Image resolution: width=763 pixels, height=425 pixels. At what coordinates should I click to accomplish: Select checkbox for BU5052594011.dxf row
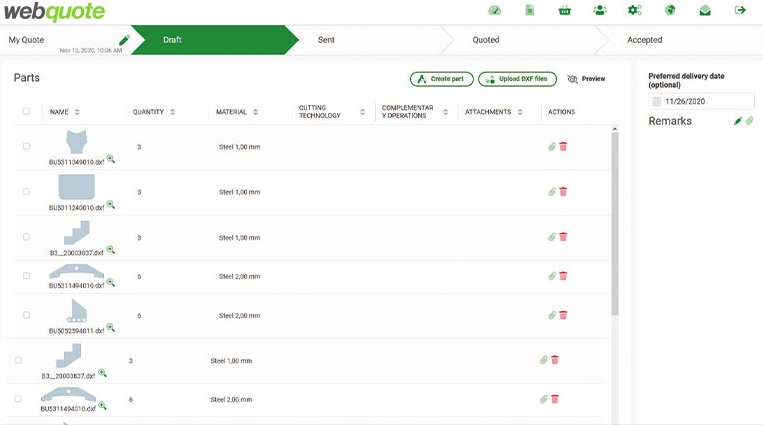point(27,315)
